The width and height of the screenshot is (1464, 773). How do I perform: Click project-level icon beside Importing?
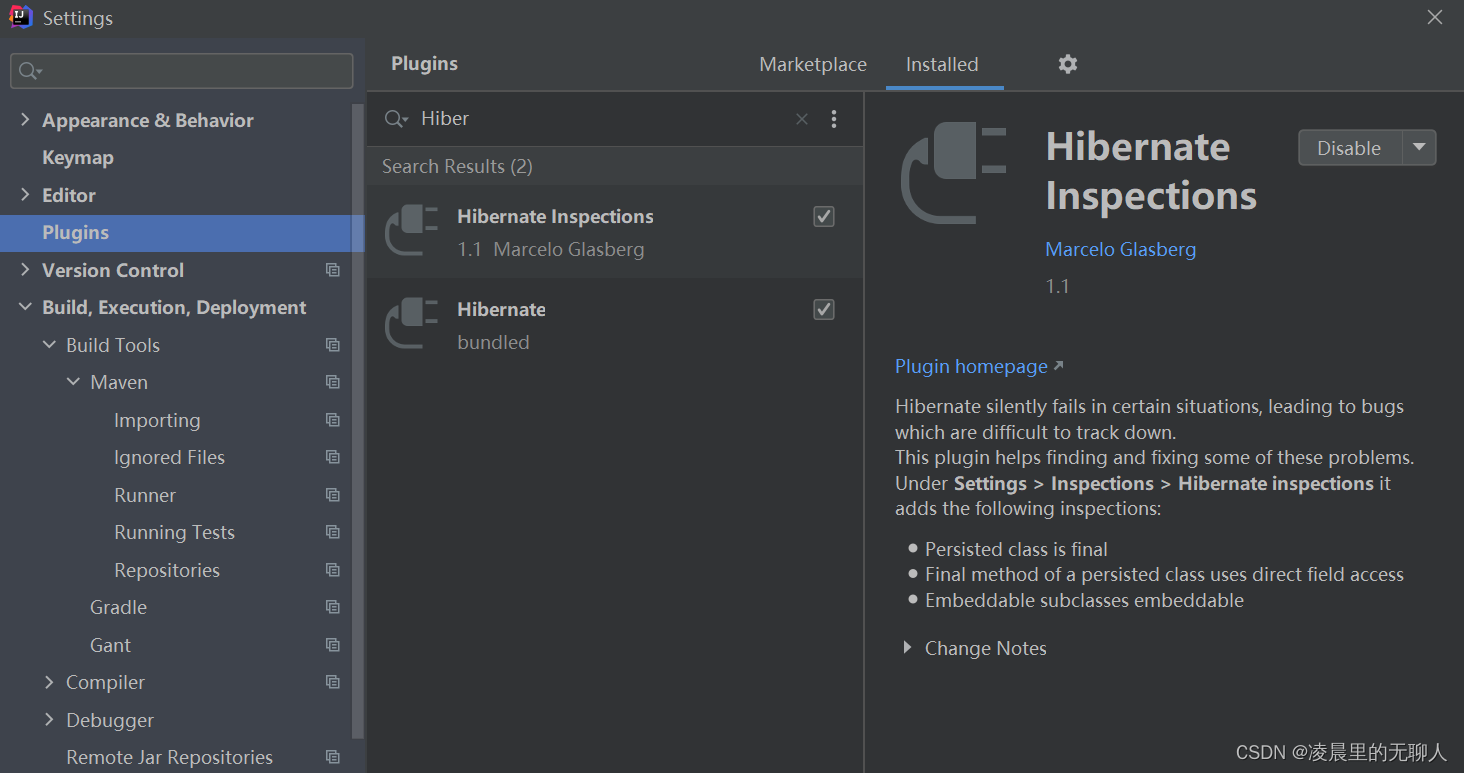[x=333, y=420]
